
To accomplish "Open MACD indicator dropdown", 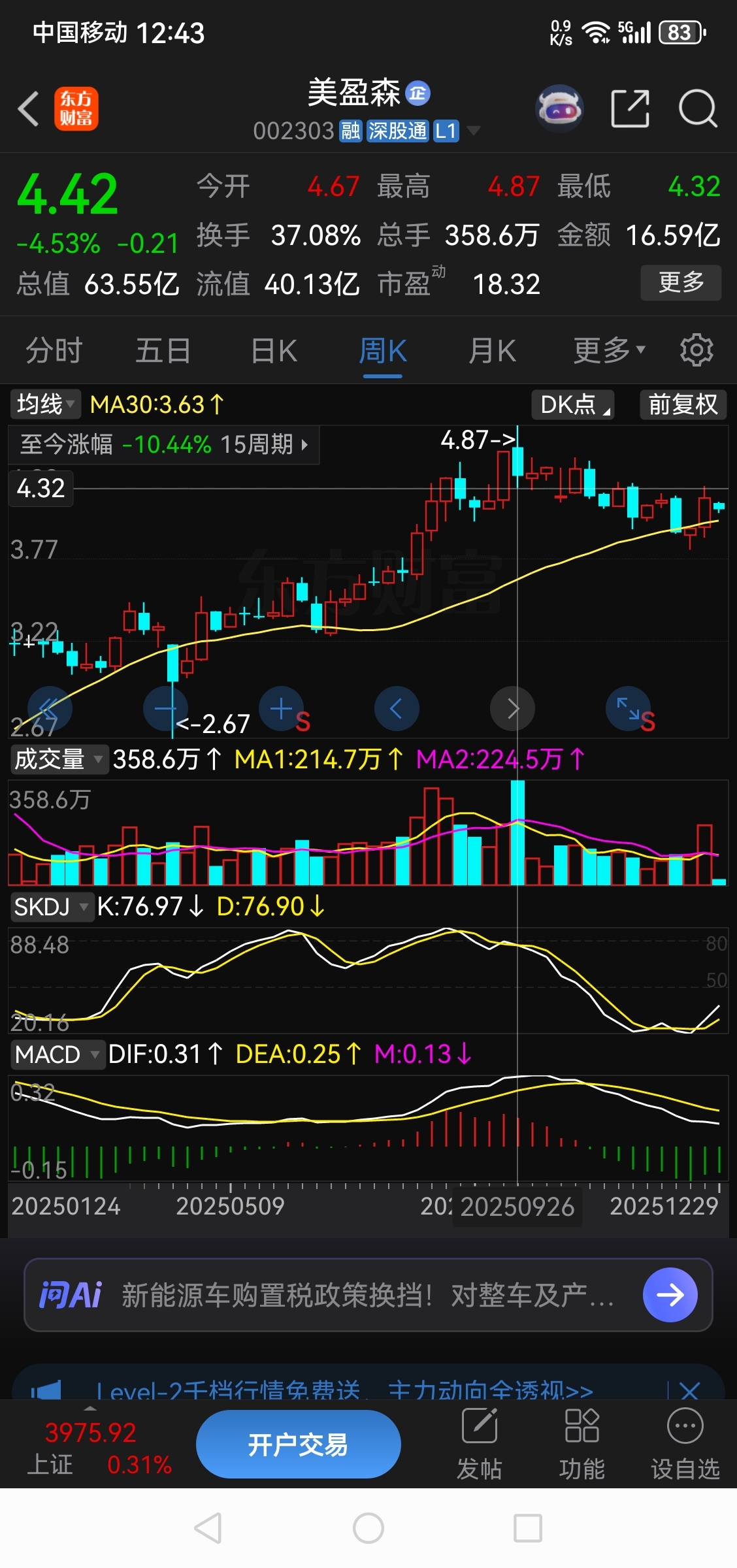I will [57, 1054].
